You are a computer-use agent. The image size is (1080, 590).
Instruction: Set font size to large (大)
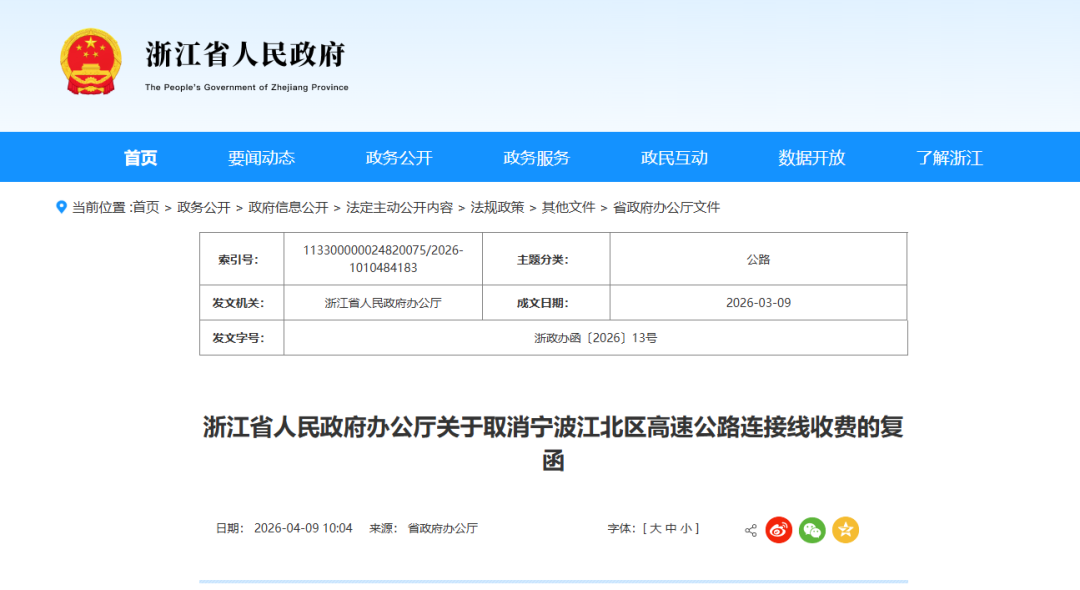[656, 528]
